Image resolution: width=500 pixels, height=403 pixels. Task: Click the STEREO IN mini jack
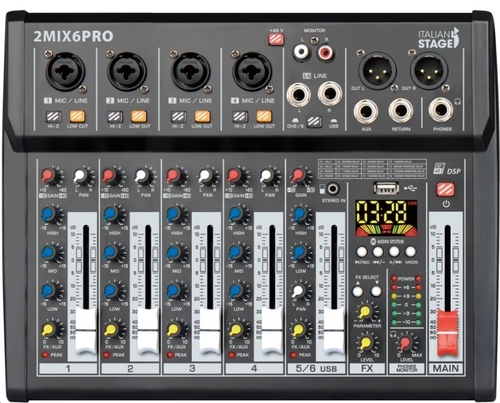pos(332,189)
